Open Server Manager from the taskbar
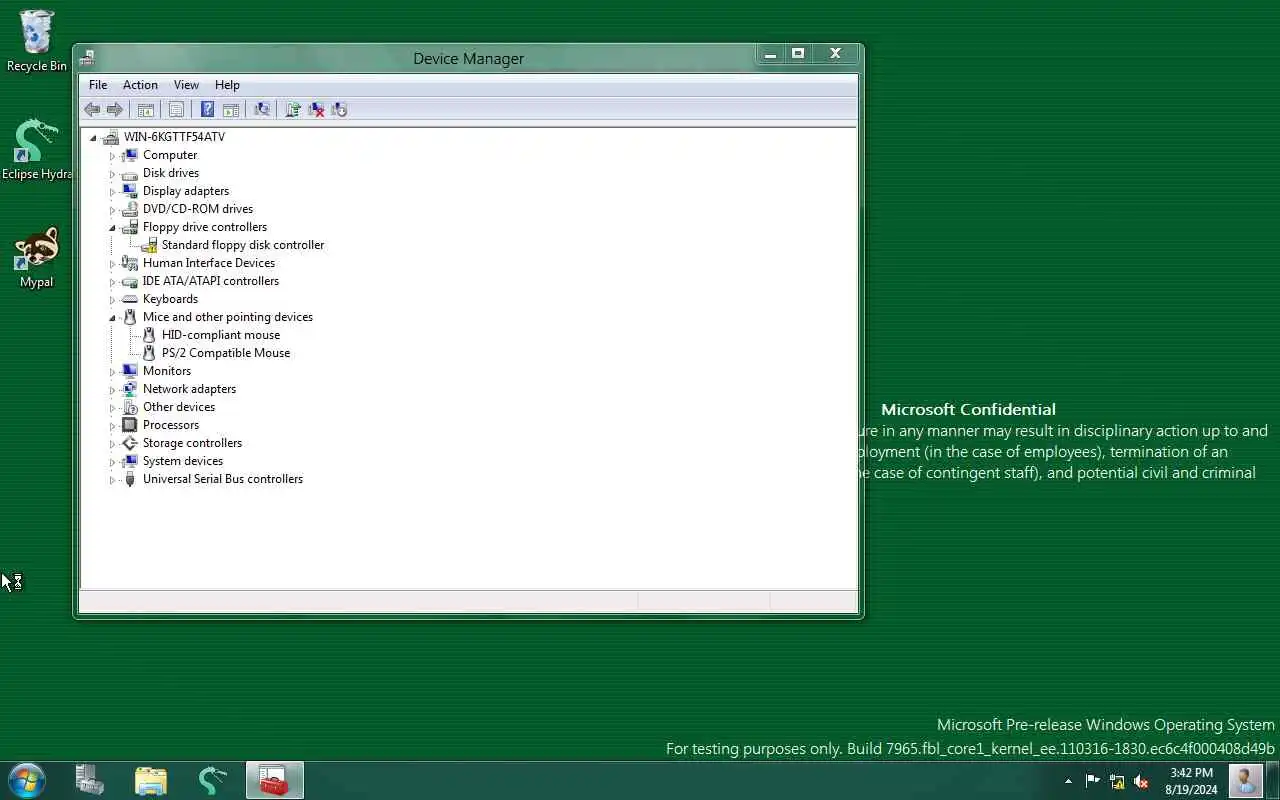 coord(90,780)
